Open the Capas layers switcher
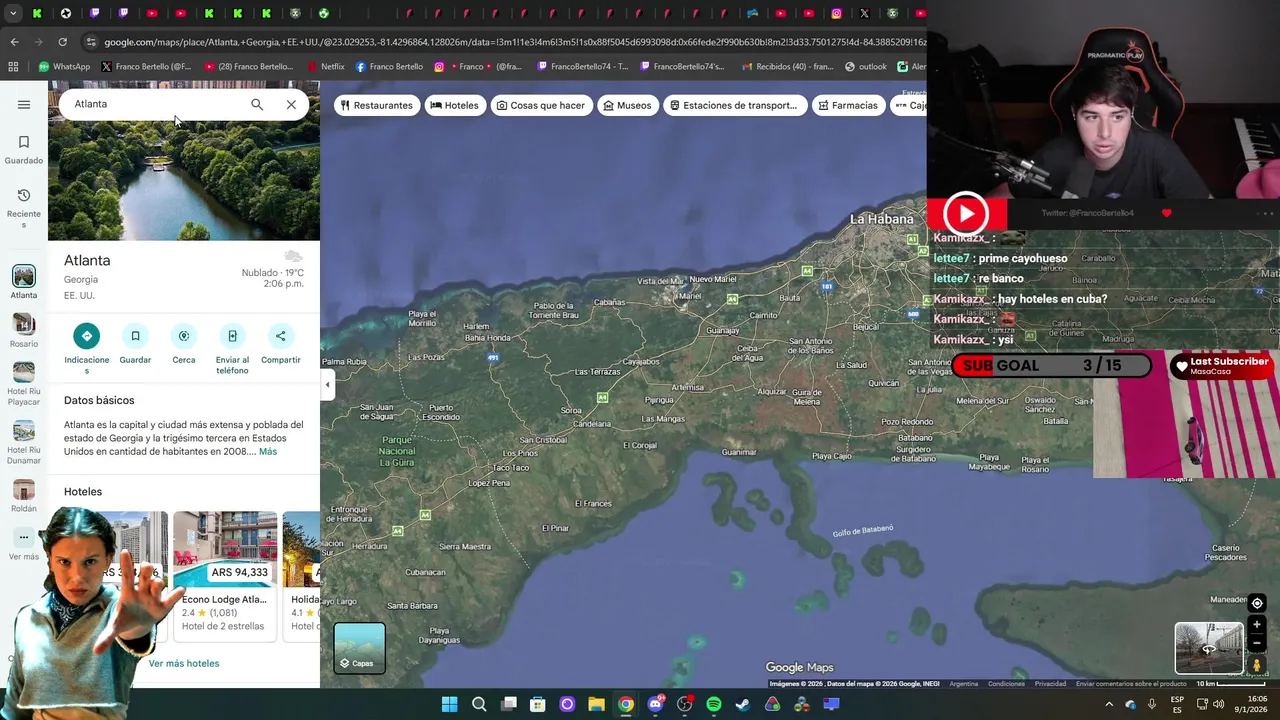 click(359, 648)
